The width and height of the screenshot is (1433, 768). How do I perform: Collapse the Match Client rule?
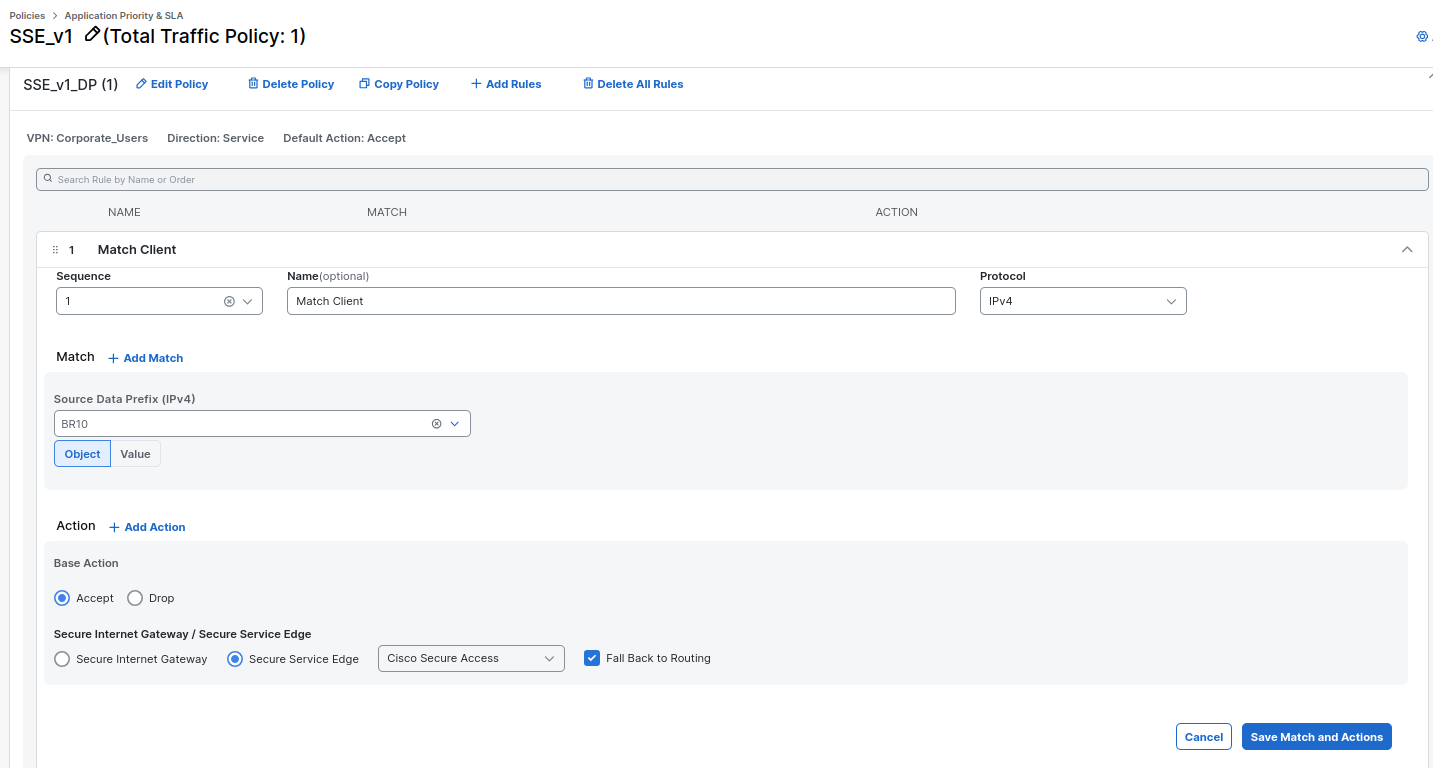(x=1407, y=250)
